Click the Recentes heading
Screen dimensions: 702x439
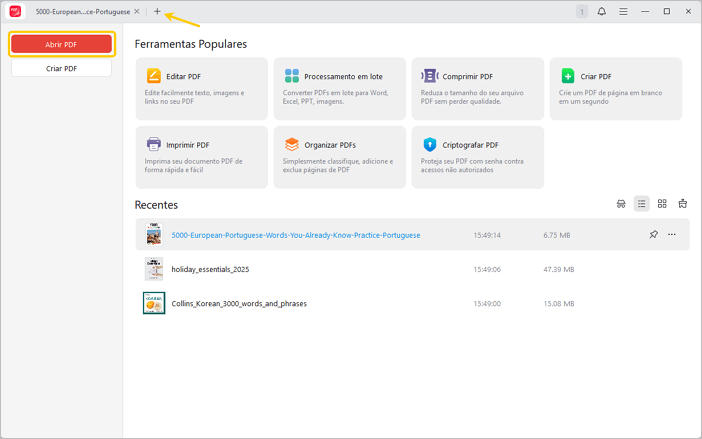coord(156,205)
